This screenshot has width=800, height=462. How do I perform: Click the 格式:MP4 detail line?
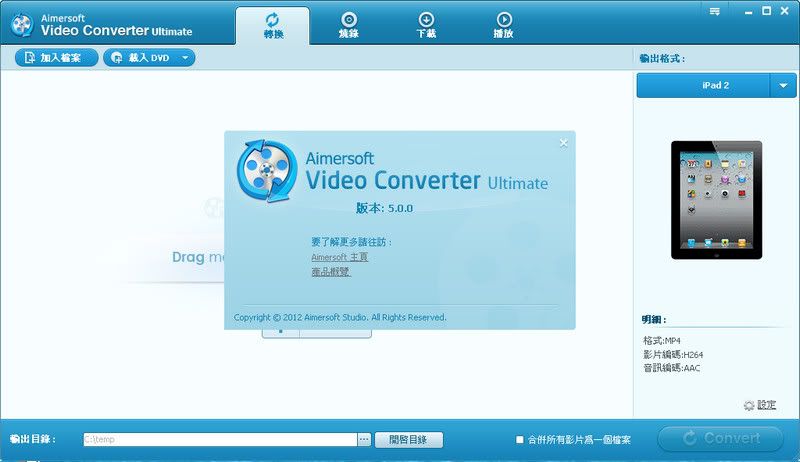pyautogui.click(x=662, y=340)
